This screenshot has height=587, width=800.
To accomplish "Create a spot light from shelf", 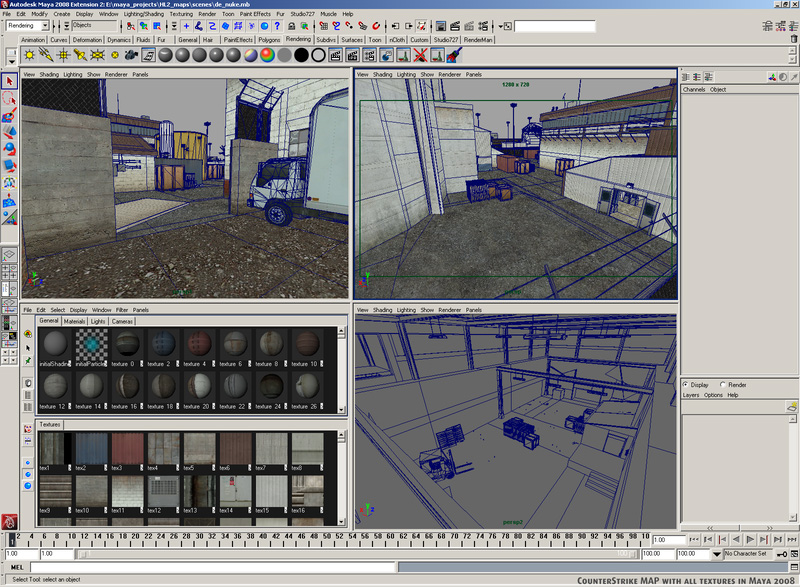I will pyautogui.click(x=80, y=55).
